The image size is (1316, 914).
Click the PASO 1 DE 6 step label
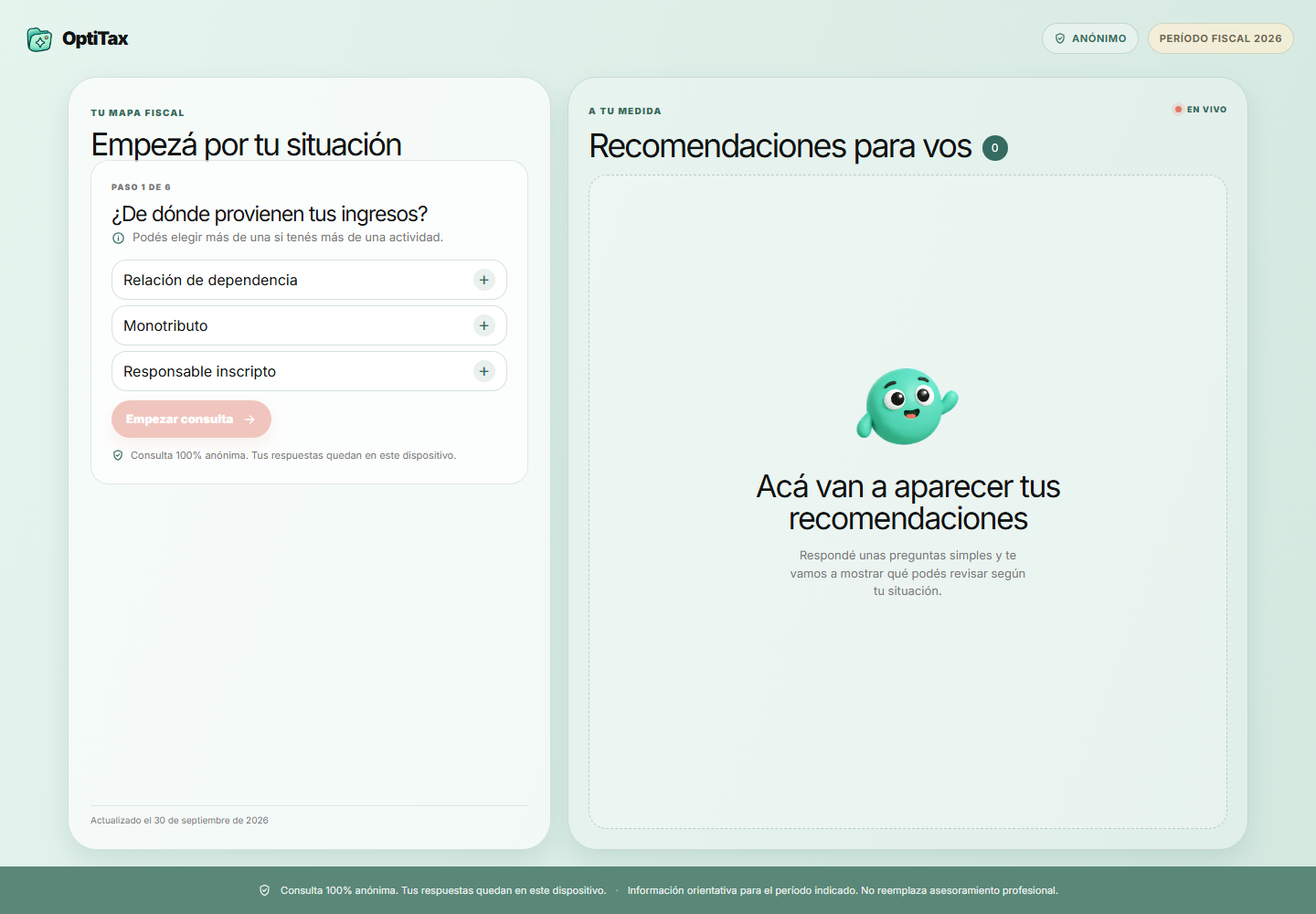tap(141, 187)
